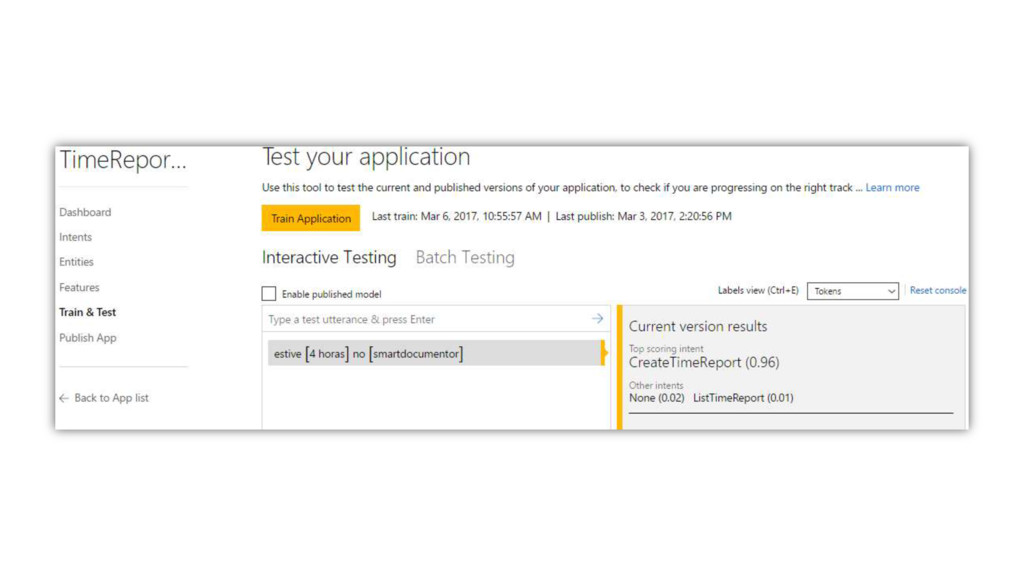The width and height of the screenshot is (1024, 576).
Task: Click the '4 horas' entity label
Action: click(327, 354)
